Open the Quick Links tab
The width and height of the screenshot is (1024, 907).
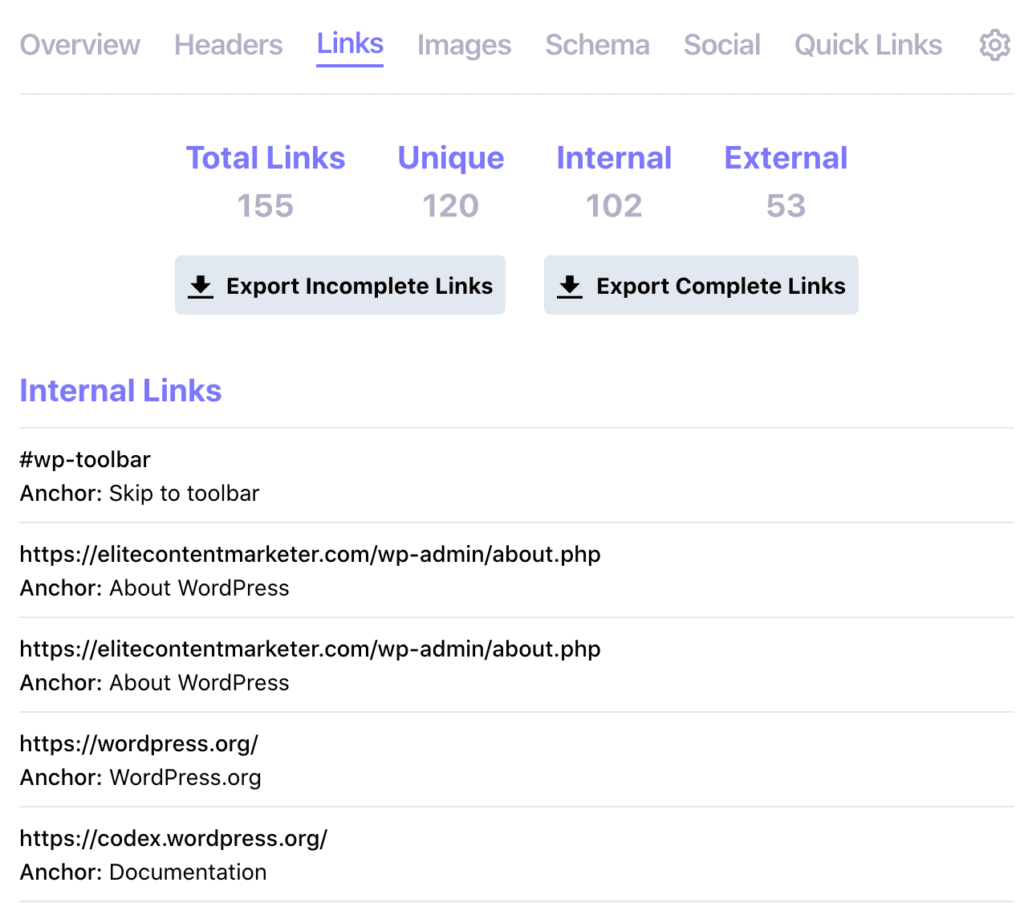(x=868, y=45)
